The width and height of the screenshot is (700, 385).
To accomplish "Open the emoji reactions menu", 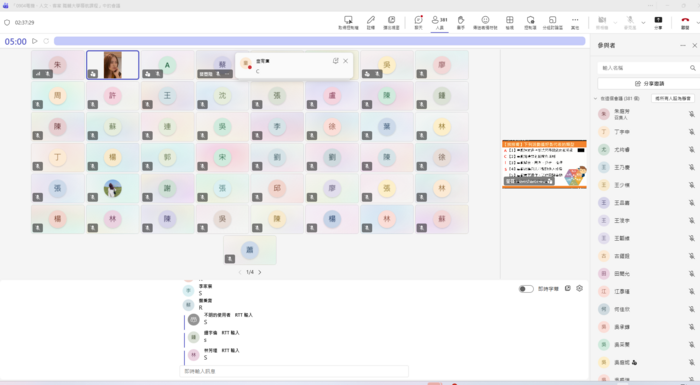I will (x=485, y=22).
